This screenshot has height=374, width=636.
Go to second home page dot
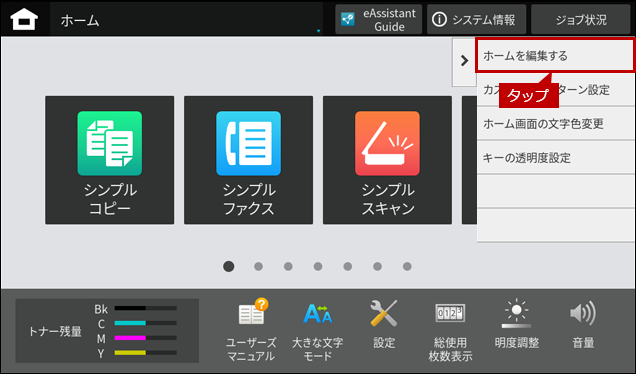[258, 267]
